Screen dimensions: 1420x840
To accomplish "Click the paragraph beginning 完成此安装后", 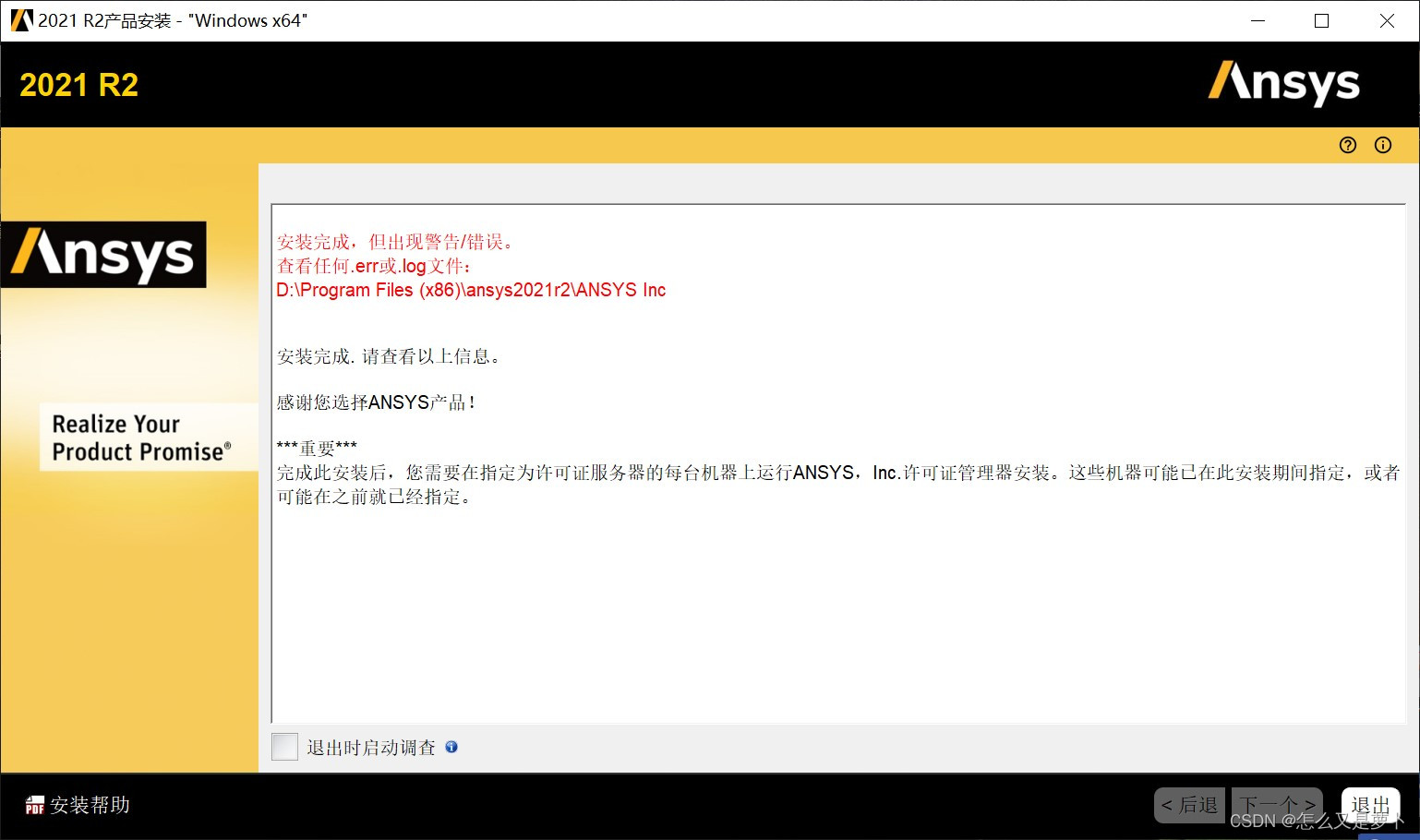I will coord(838,485).
